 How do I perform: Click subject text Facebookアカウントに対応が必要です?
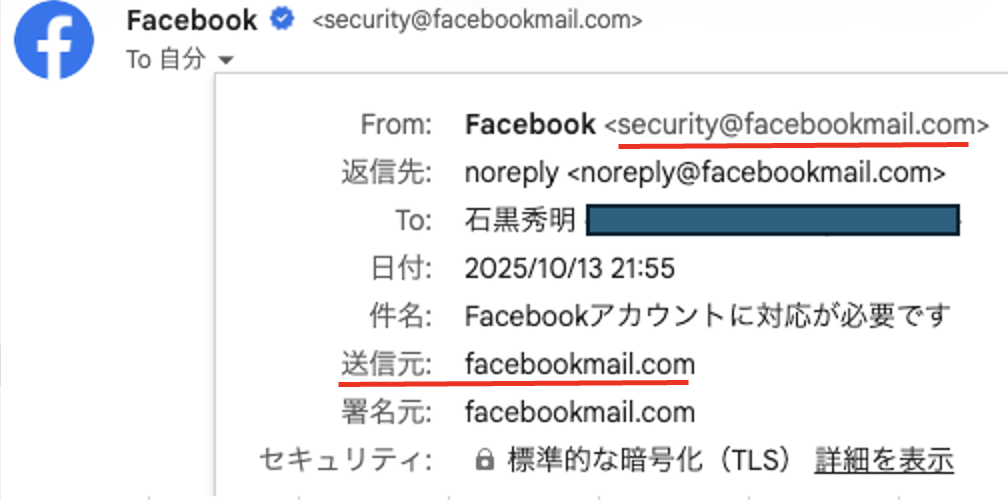(706, 316)
